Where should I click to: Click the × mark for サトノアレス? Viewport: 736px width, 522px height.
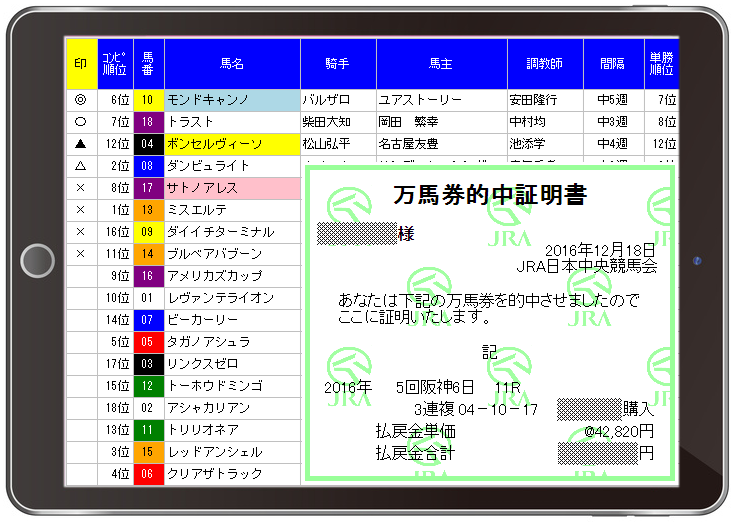click(x=81, y=188)
